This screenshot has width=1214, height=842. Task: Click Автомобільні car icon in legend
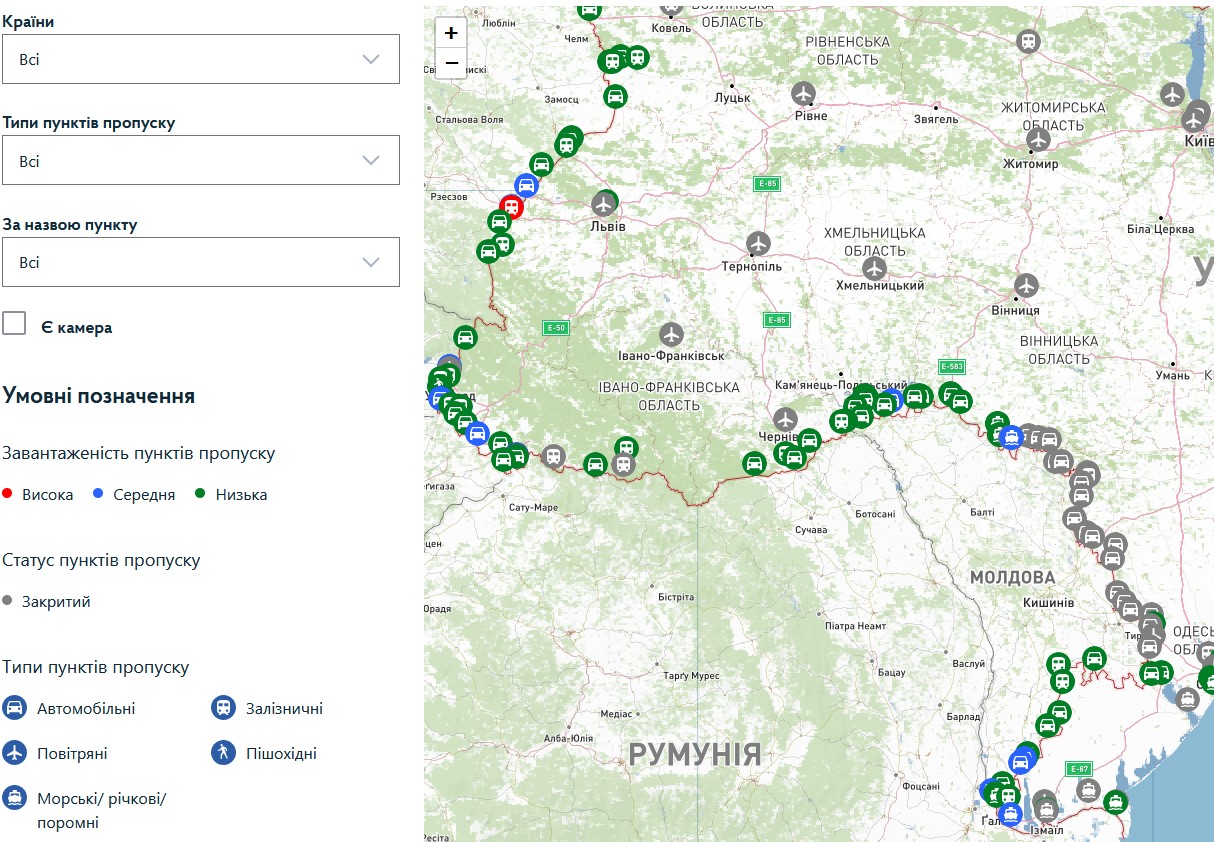[14, 708]
